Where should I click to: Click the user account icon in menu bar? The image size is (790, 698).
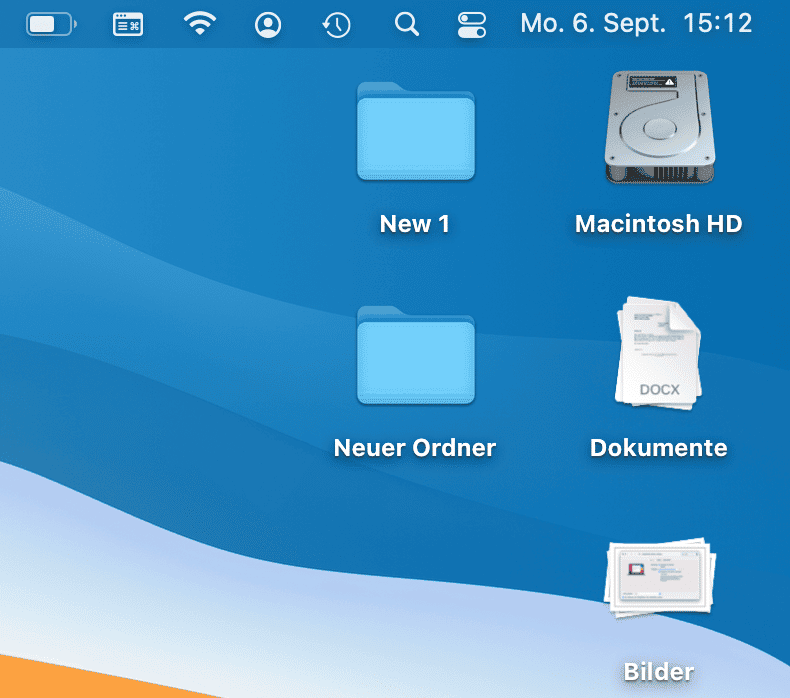click(267, 24)
